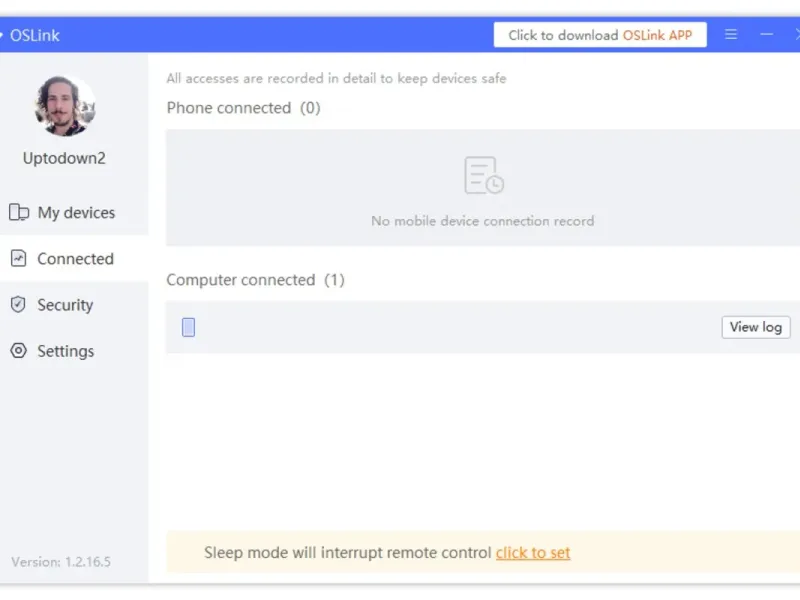Switch to the Connected section
This screenshot has width=800, height=600.
tap(74, 258)
